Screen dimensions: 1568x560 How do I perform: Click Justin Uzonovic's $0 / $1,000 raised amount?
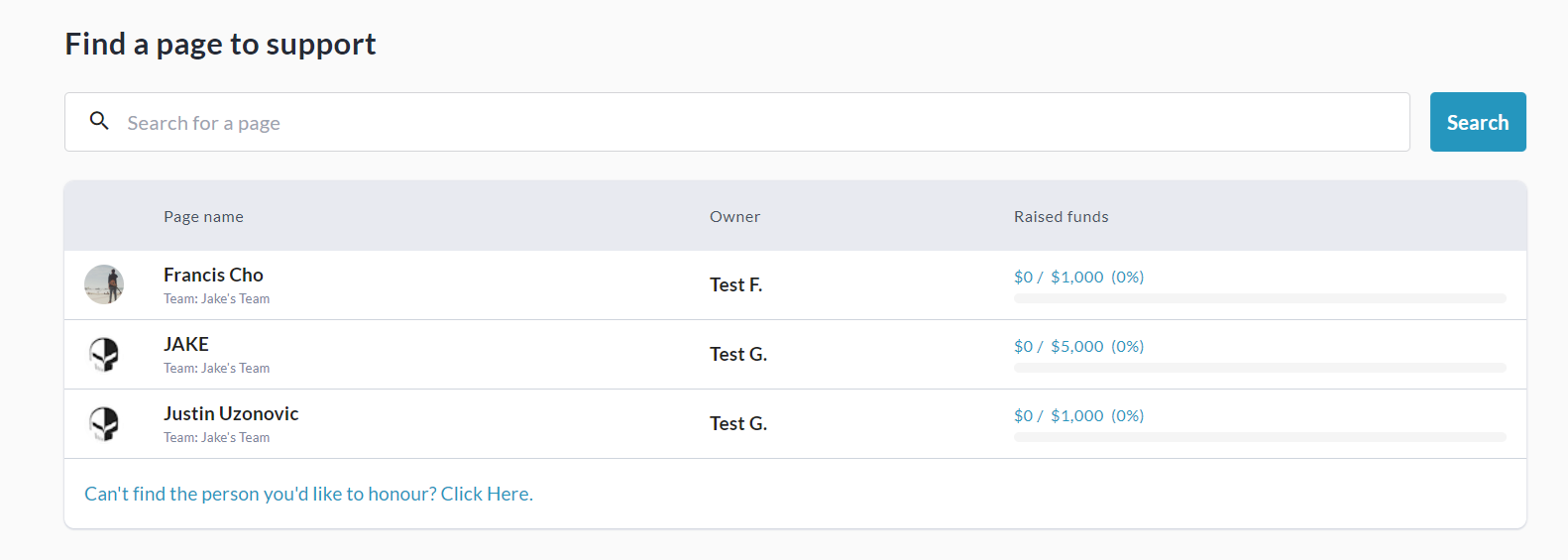coord(1078,416)
